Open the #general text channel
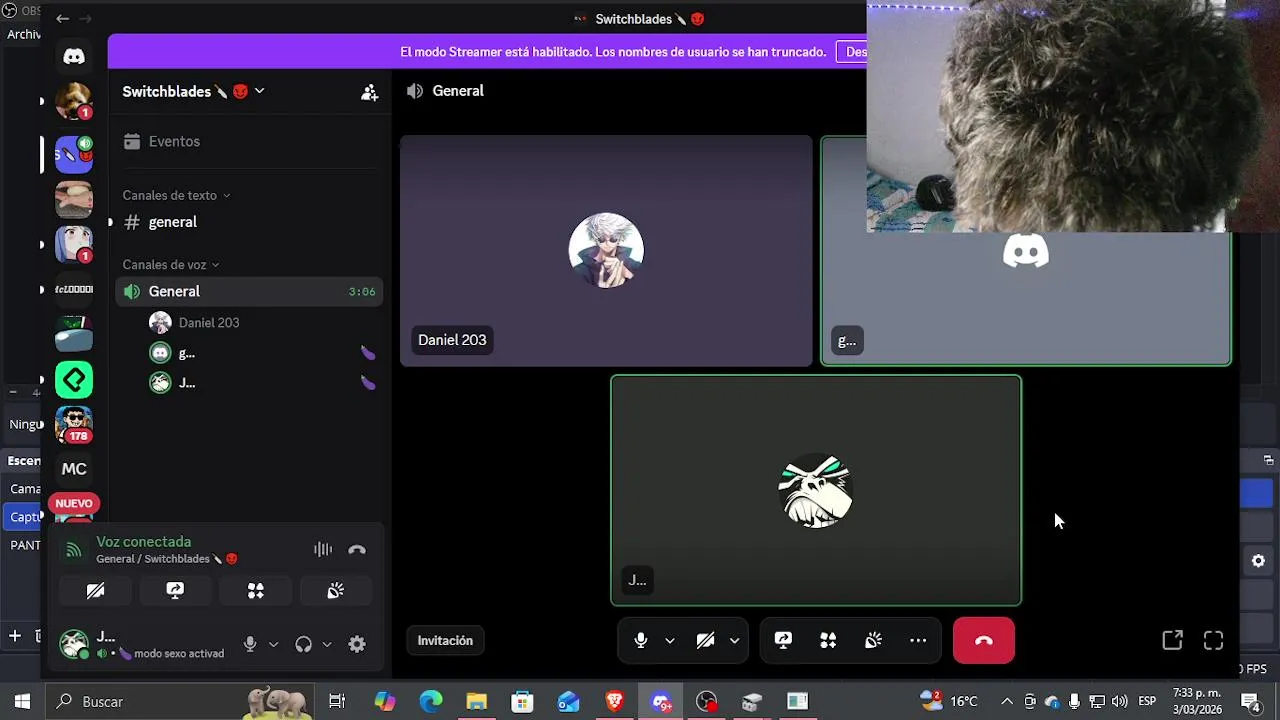The width and height of the screenshot is (1280, 720). (250, 222)
